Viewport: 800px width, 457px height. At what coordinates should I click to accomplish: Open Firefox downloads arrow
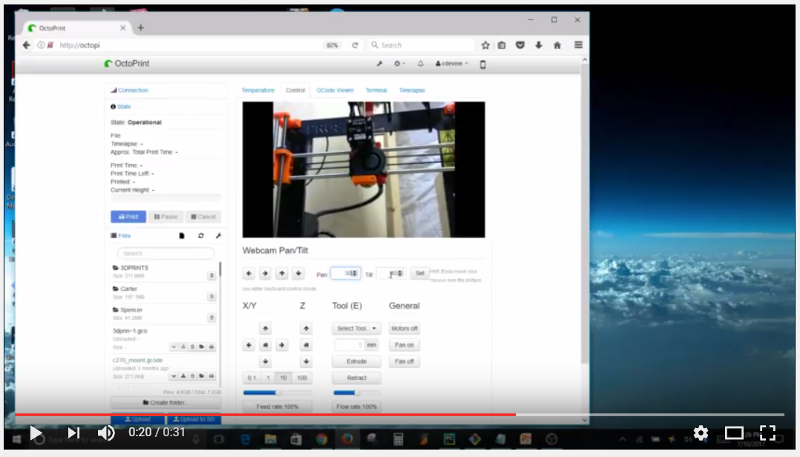[538, 45]
